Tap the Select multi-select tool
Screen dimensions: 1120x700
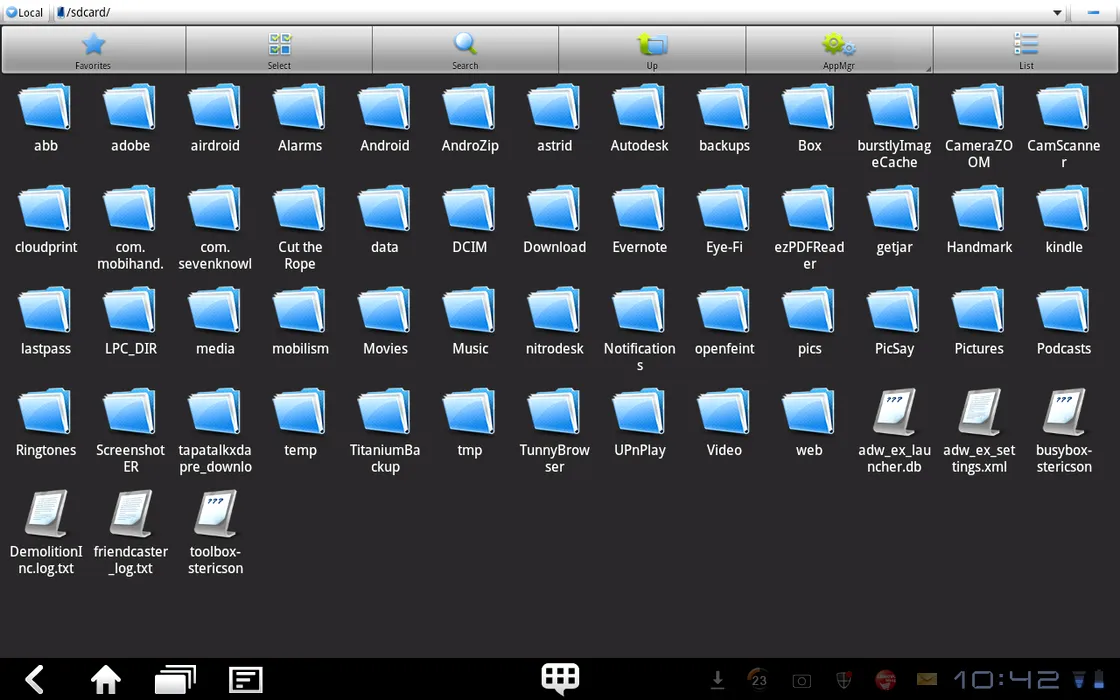[279, 49]
